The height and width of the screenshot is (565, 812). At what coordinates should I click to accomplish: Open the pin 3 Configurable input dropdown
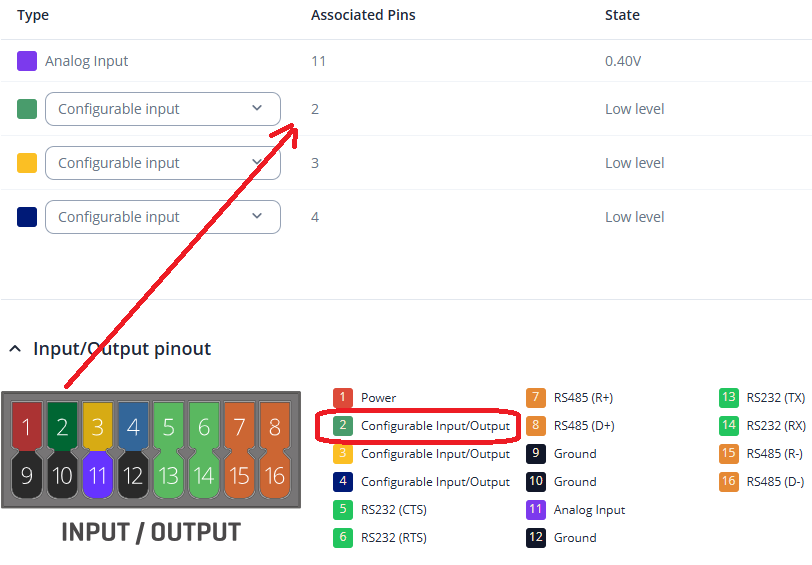coord(162,163)
